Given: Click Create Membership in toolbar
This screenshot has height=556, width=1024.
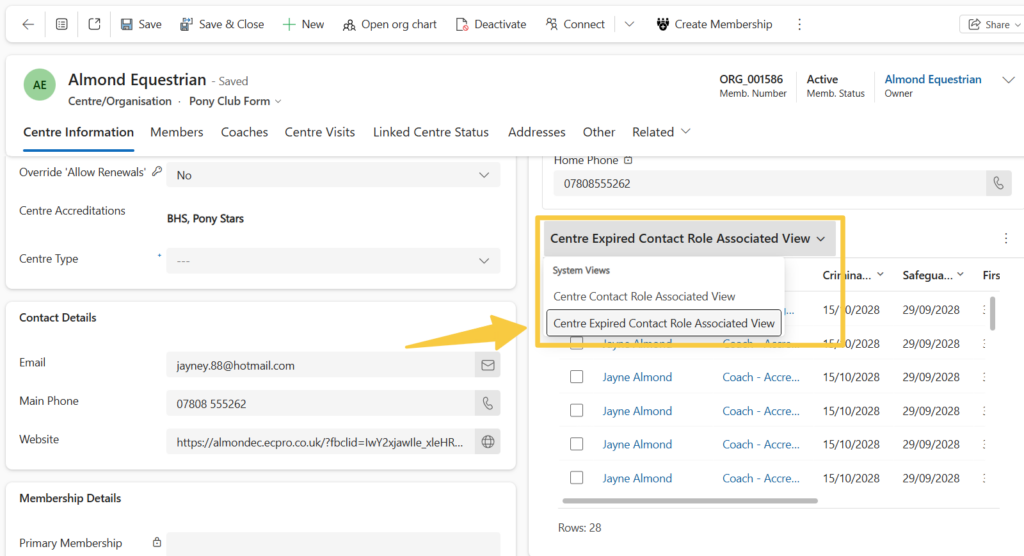Looking at the screenshot, I should coord(714,24).
